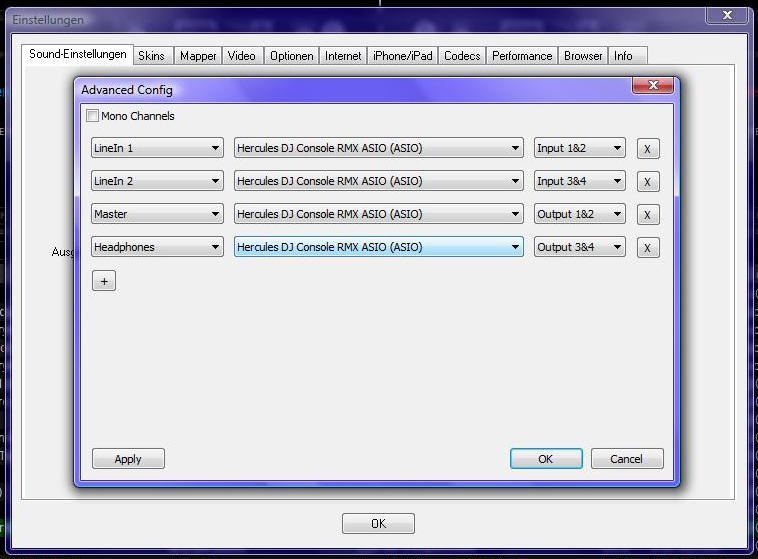Switch to the Optionen tab
758x559 pixels.
tap(292, 56)
